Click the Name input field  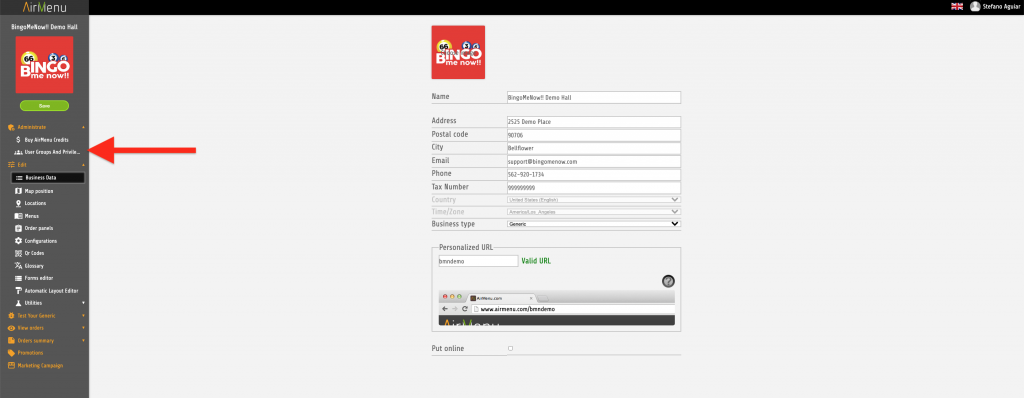click(594, 97)
